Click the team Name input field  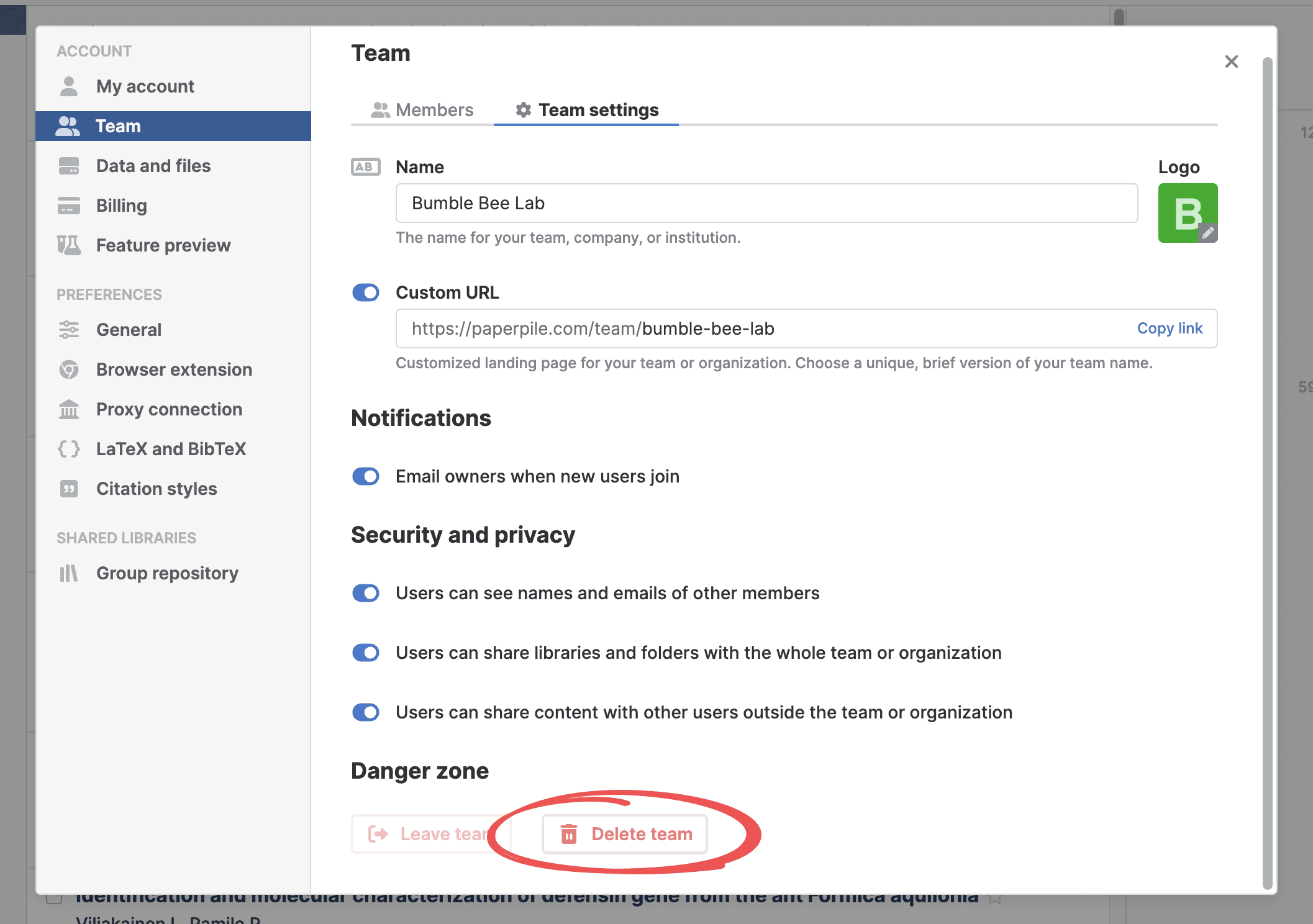tap(766, 203)
